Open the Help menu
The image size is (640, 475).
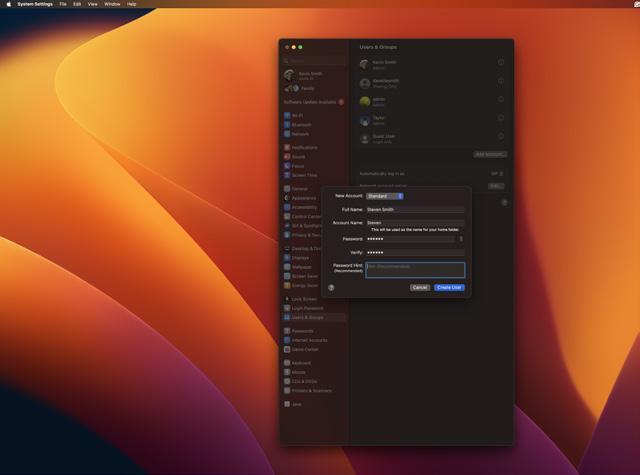(x=131, y=4)
